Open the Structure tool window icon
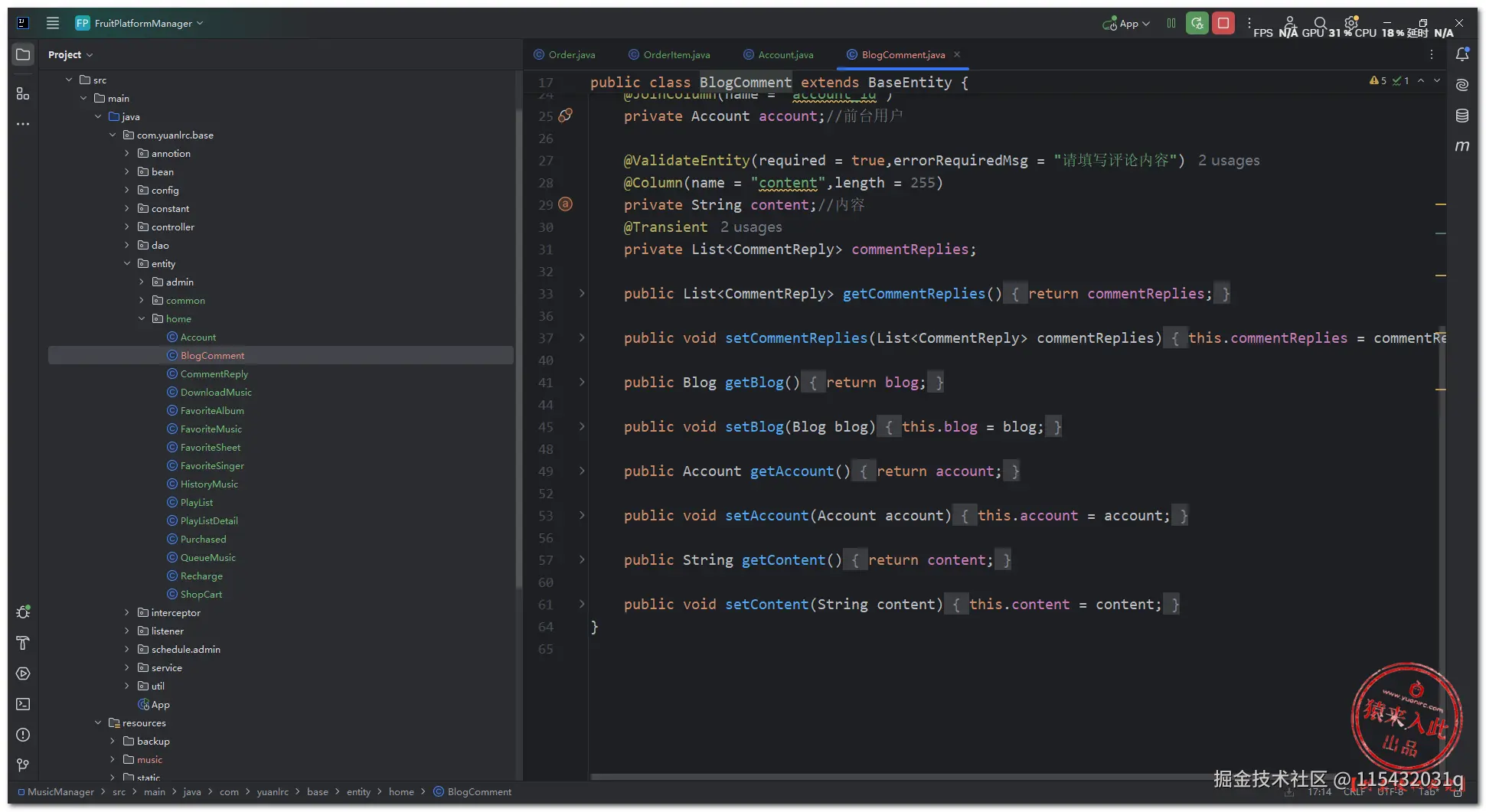1486x812 pixels. point(23,93)
